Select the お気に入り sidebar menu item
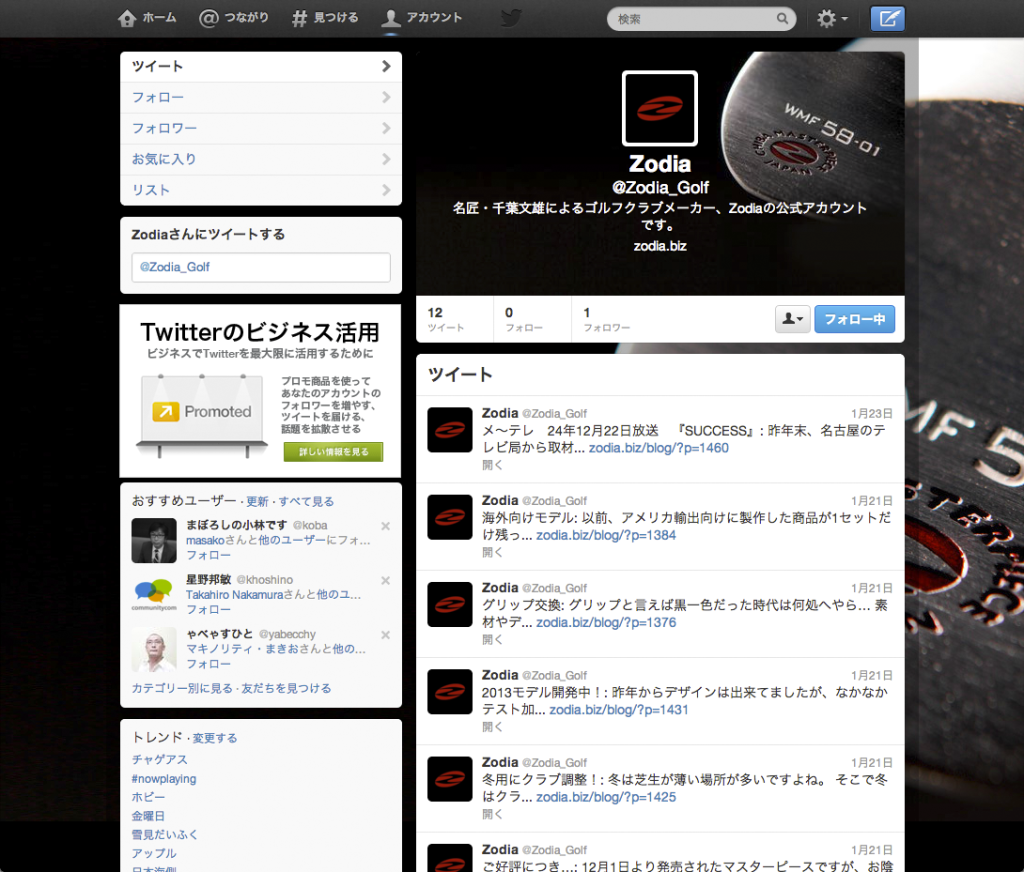The height and width of the screenshot is (872, 1024). [261, 159]
